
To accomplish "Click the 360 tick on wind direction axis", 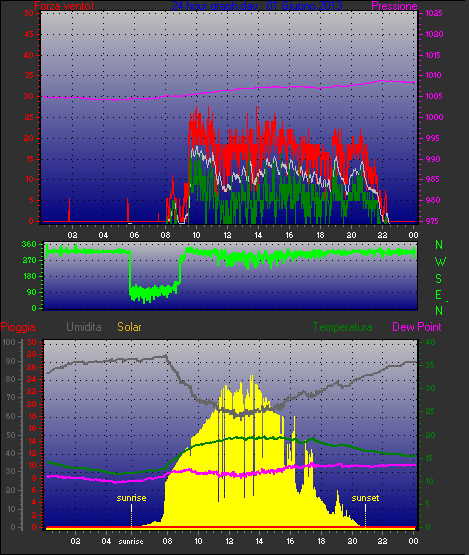I will (29, 244).
